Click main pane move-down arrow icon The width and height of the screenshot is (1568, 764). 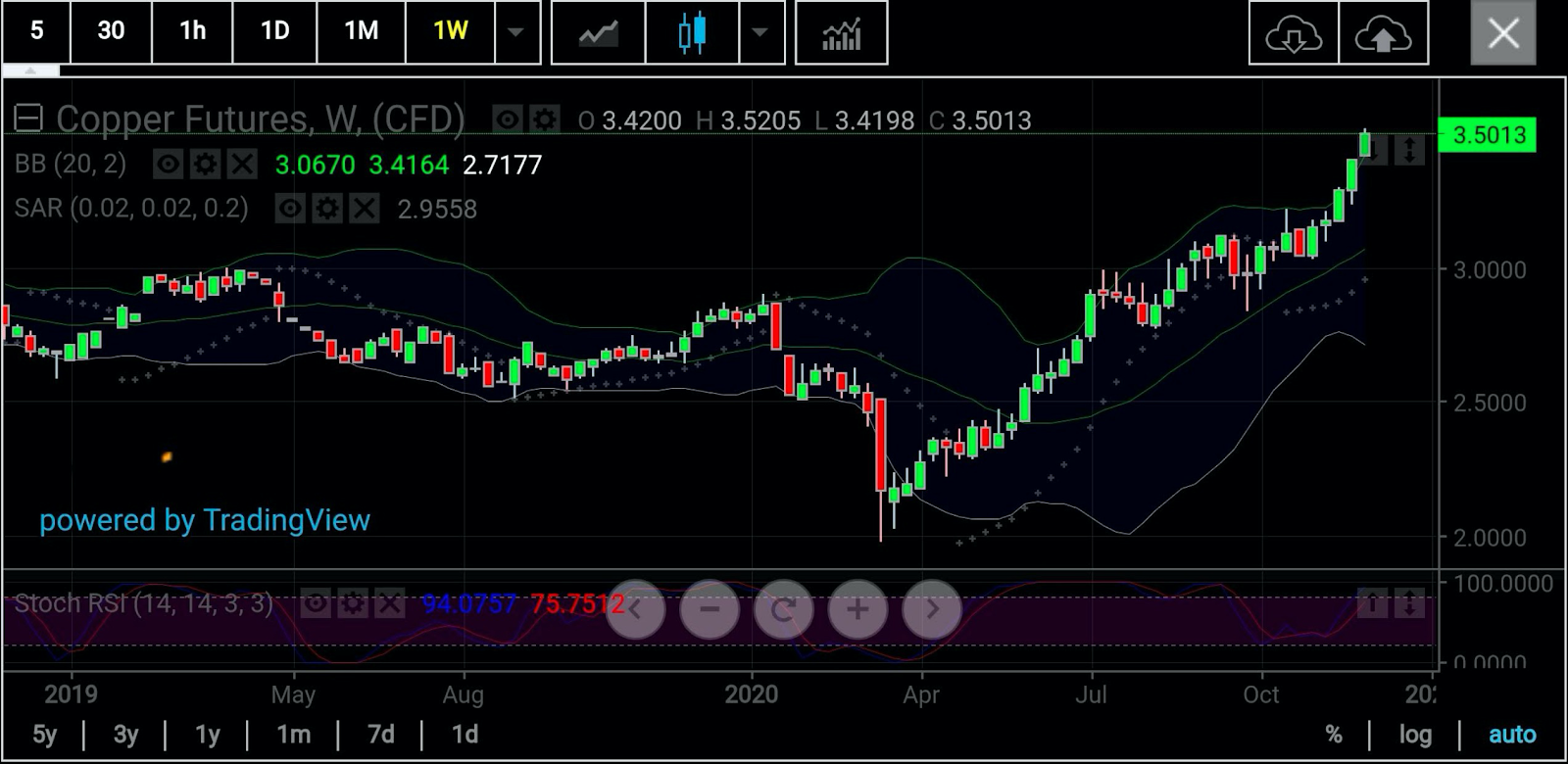[x=1373, y=150]
